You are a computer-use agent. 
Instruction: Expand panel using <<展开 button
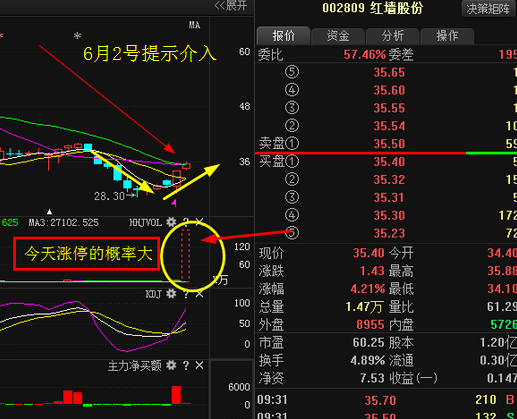pyautogui.click(x=231, y=6)
